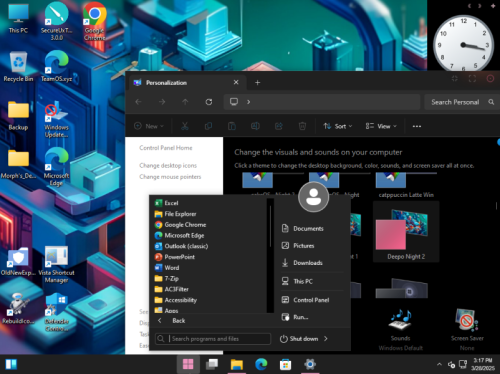The image size is (500, 374).
Task: Open Sounds settings icon
Action: 400,329
